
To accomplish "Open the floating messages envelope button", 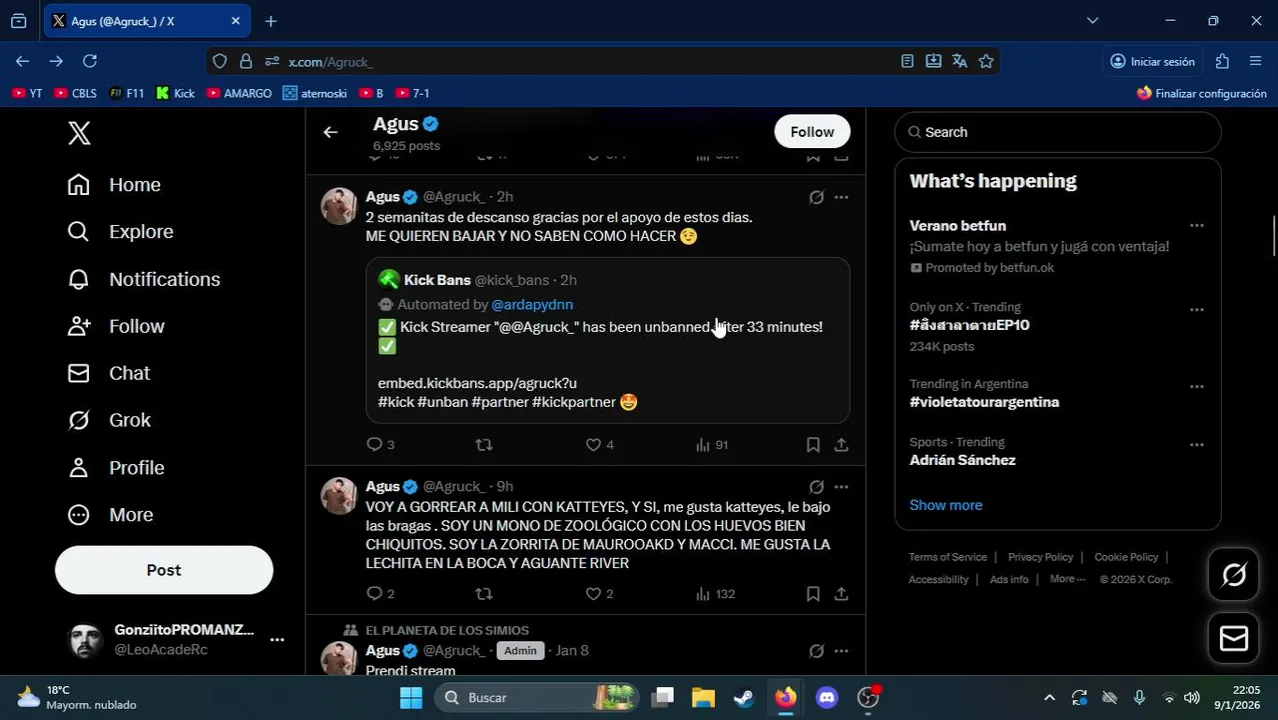I will click(1234, 639).
